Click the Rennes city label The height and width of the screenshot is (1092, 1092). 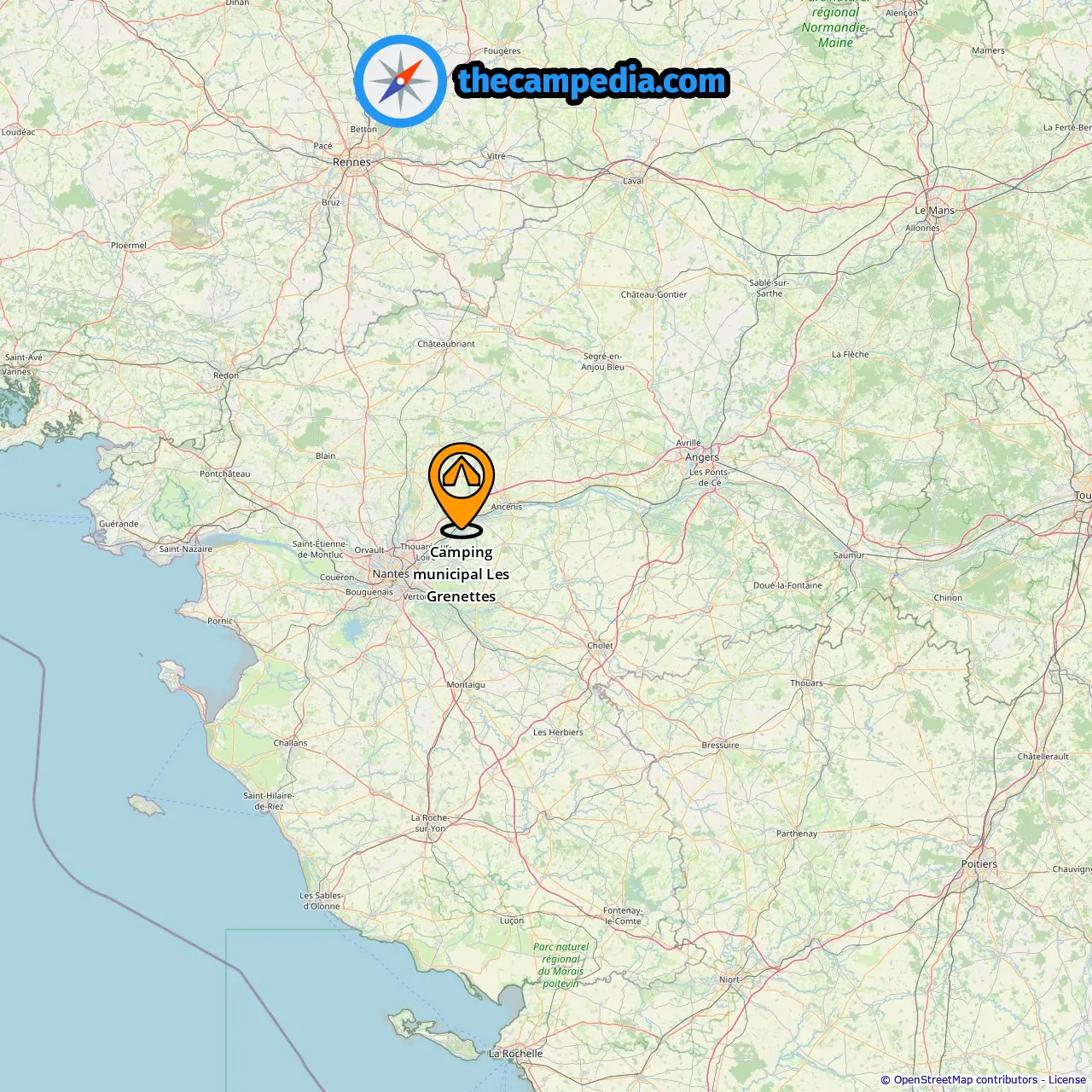(351, 162)
